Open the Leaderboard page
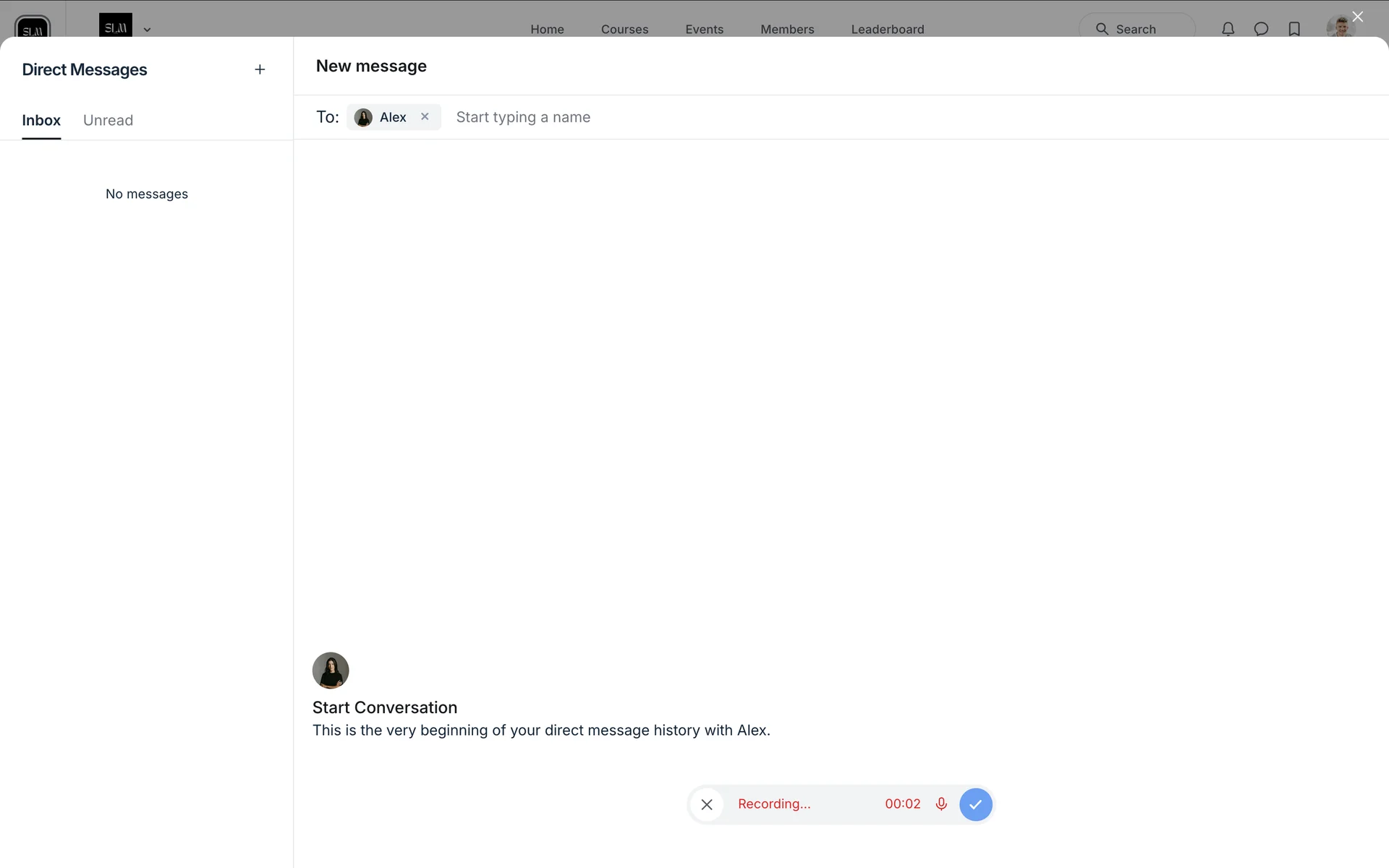The height and width of the screenshot is (868, 1389). pos(887,29)
